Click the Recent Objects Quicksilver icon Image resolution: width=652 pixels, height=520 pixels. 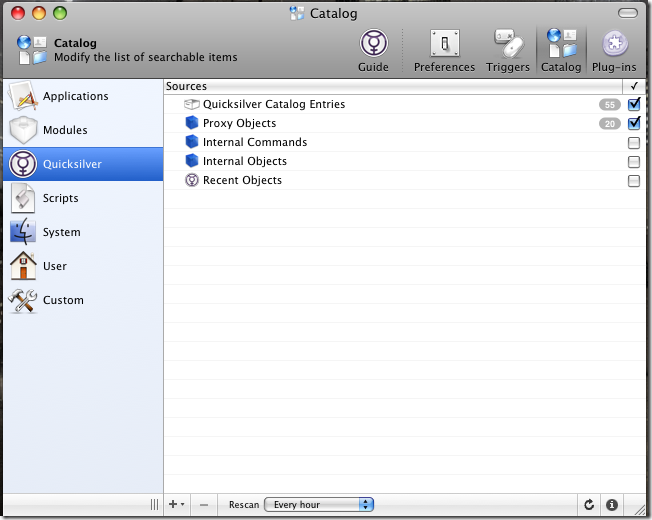click(192, 180)
